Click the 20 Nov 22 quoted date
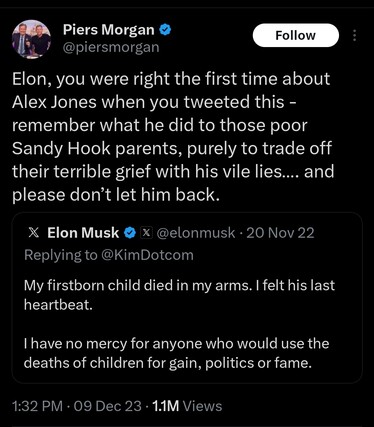This screenshot has height=427, width=374. point(280,233)
